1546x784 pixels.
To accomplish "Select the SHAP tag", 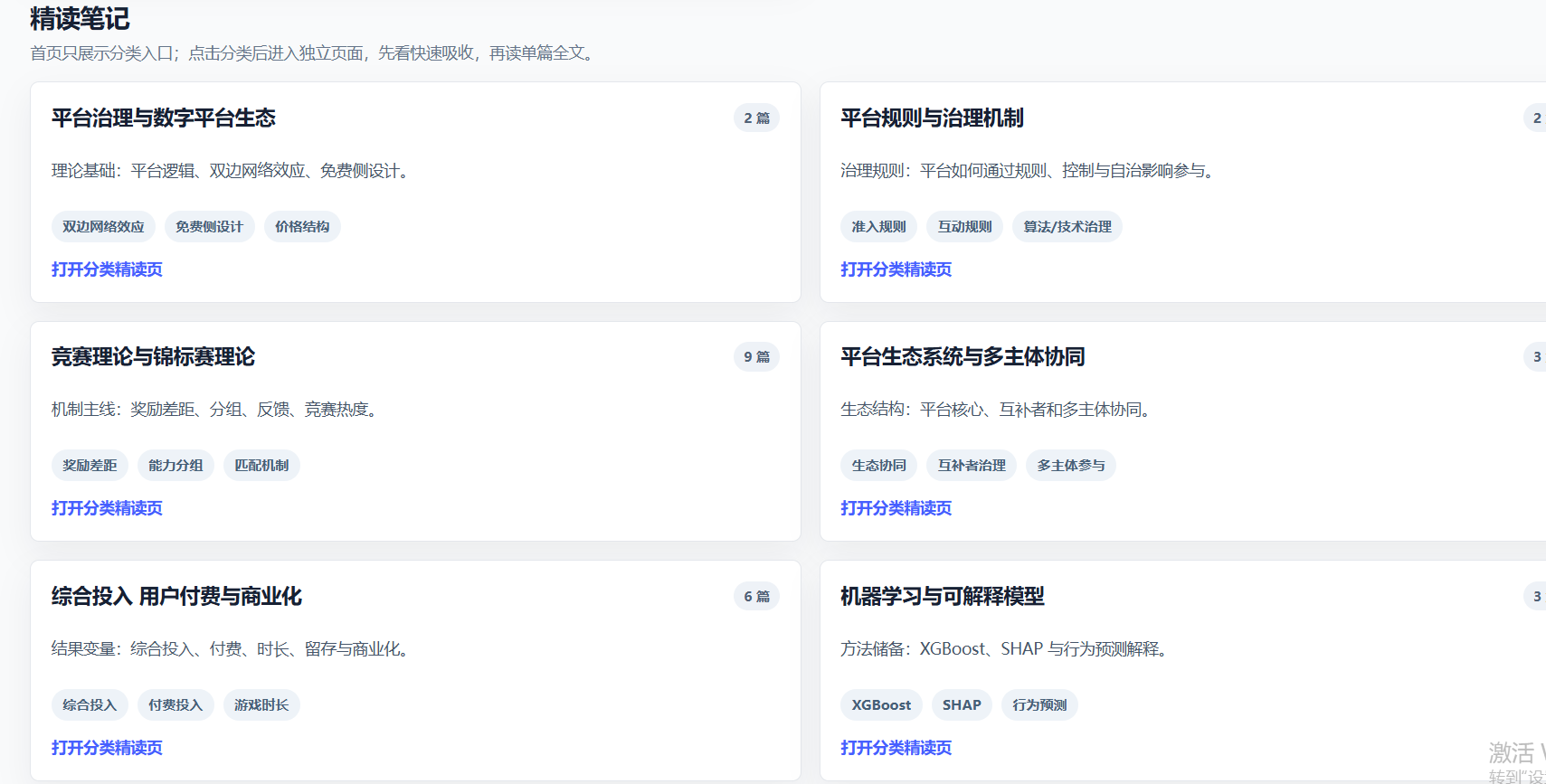I will 962,704.
